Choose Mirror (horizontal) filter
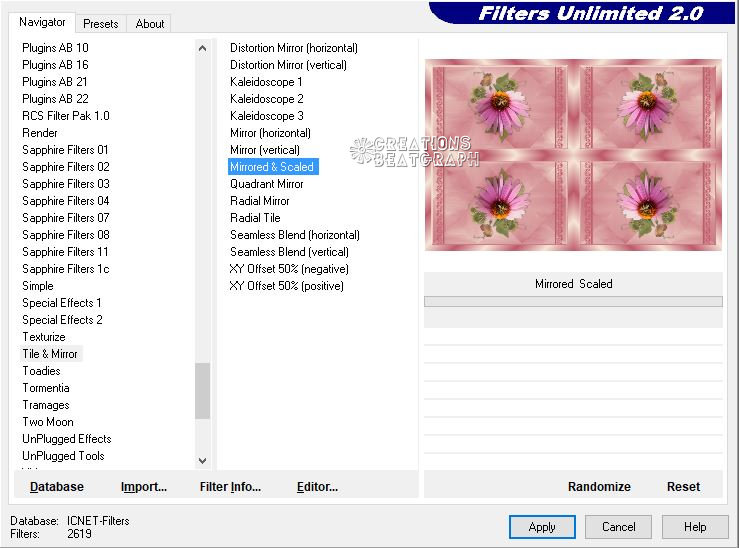This screenshot has height=548, width=739. click(x=270, y=133)
